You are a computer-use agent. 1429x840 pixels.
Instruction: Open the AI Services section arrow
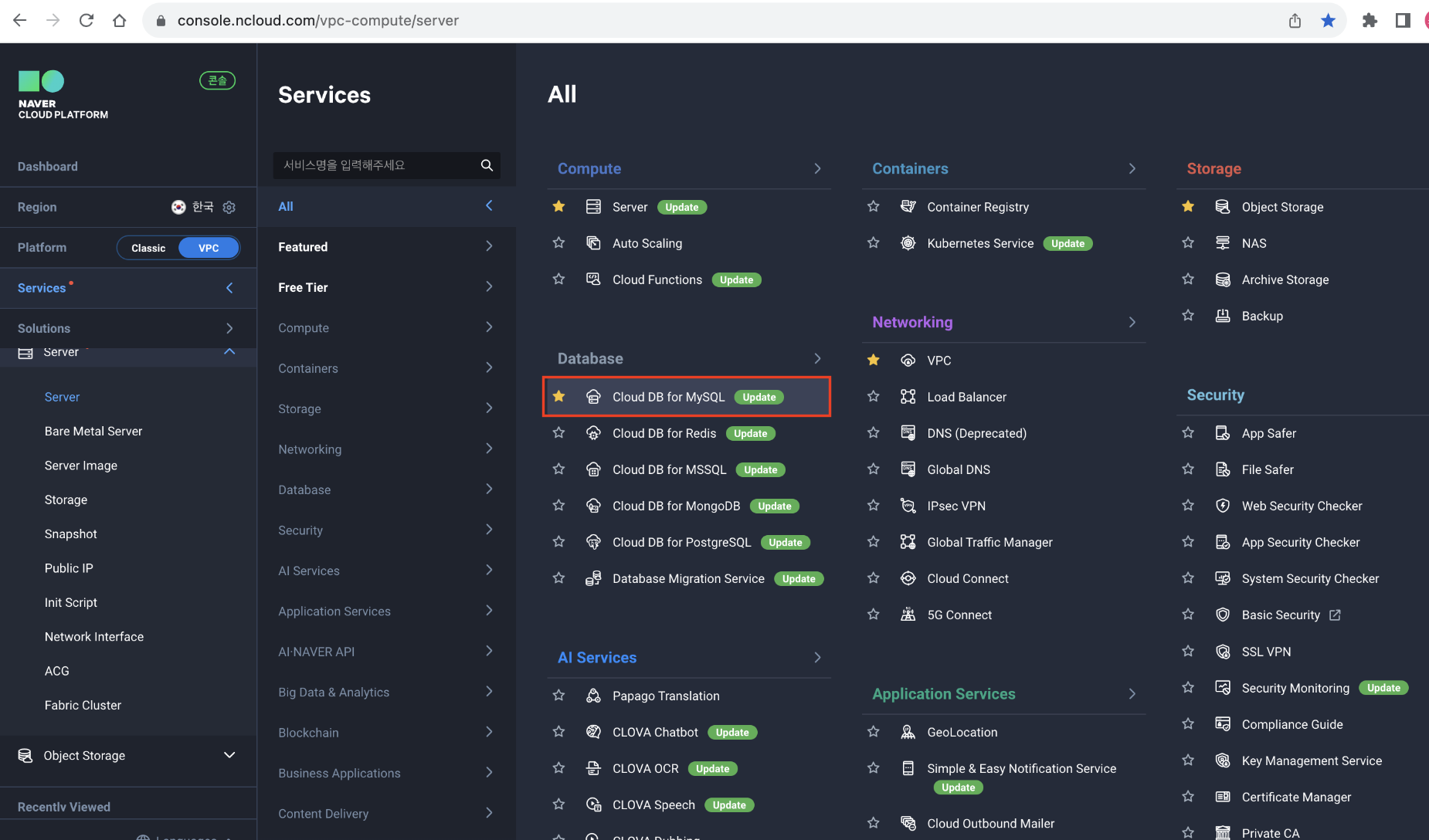(x=817, y=657)
